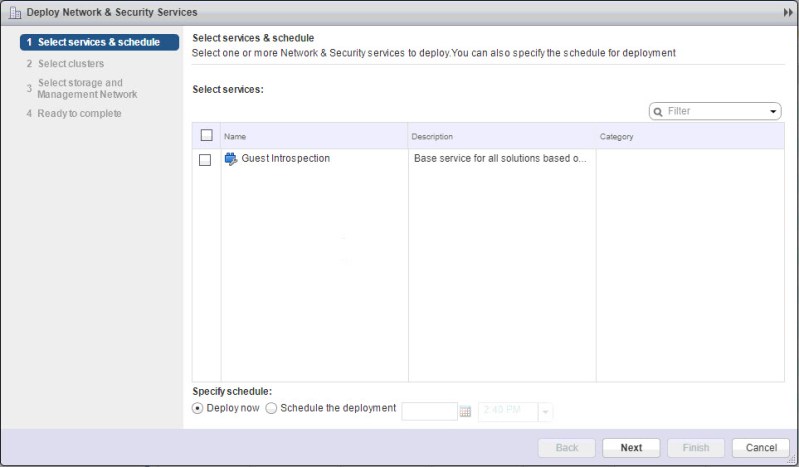The width and height of the screenshot is (799, 467).
Task: Open step 3 Select storage and Management Network
Action: tap(86, 89)
